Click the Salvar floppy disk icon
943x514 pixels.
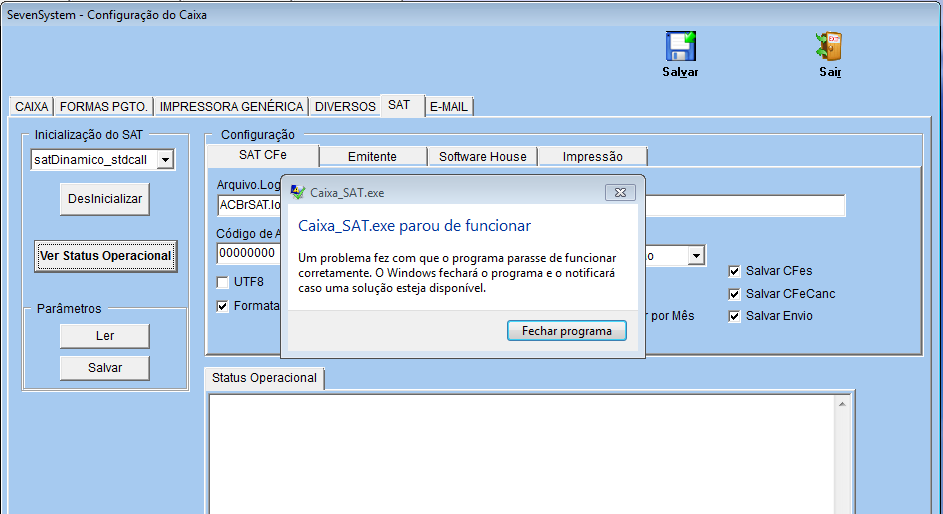(x=681, y=46)
